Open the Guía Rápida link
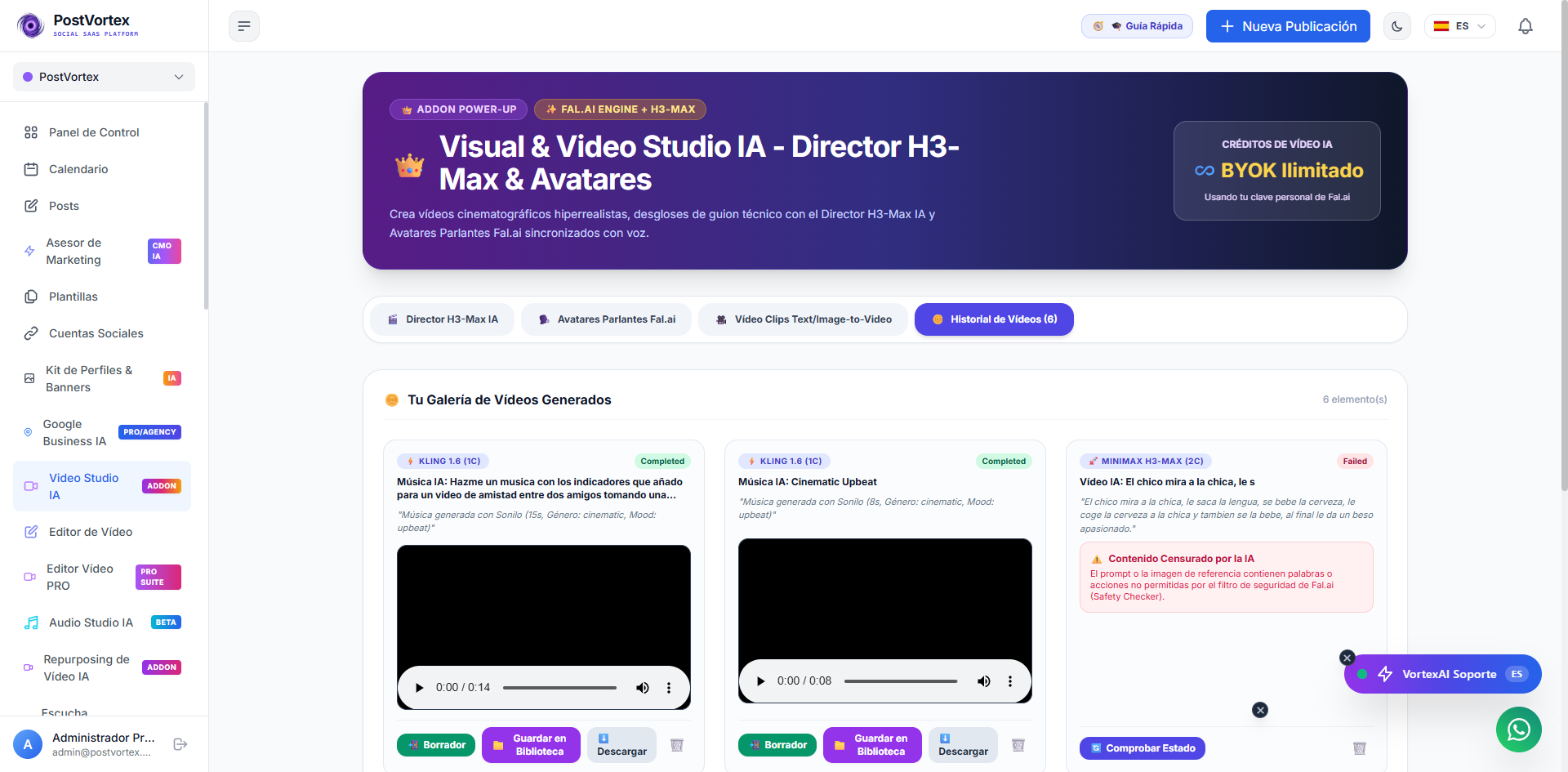Screen dimensions: 1568x772 coord(1137,26)
